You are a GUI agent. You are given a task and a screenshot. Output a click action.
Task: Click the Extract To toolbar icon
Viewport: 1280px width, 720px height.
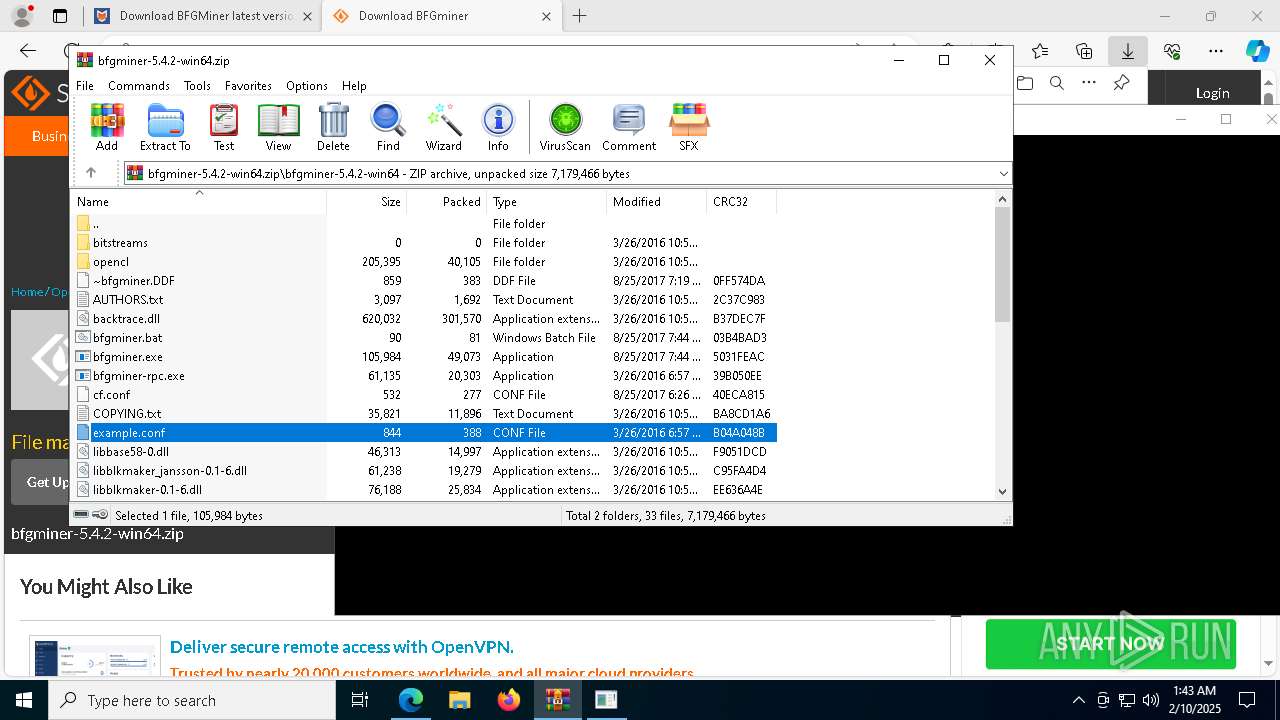point(165,126)
